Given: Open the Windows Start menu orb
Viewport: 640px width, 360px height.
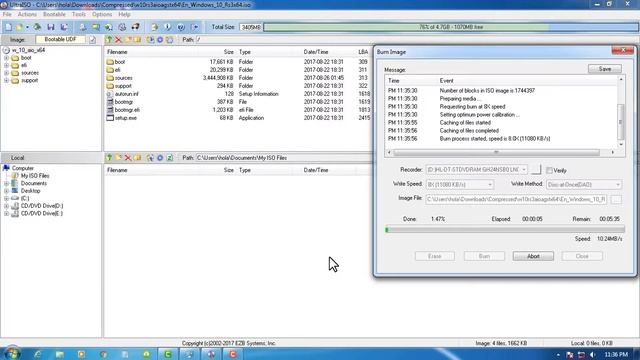Looking at the screenshot, I should click(x=12, y=354).
